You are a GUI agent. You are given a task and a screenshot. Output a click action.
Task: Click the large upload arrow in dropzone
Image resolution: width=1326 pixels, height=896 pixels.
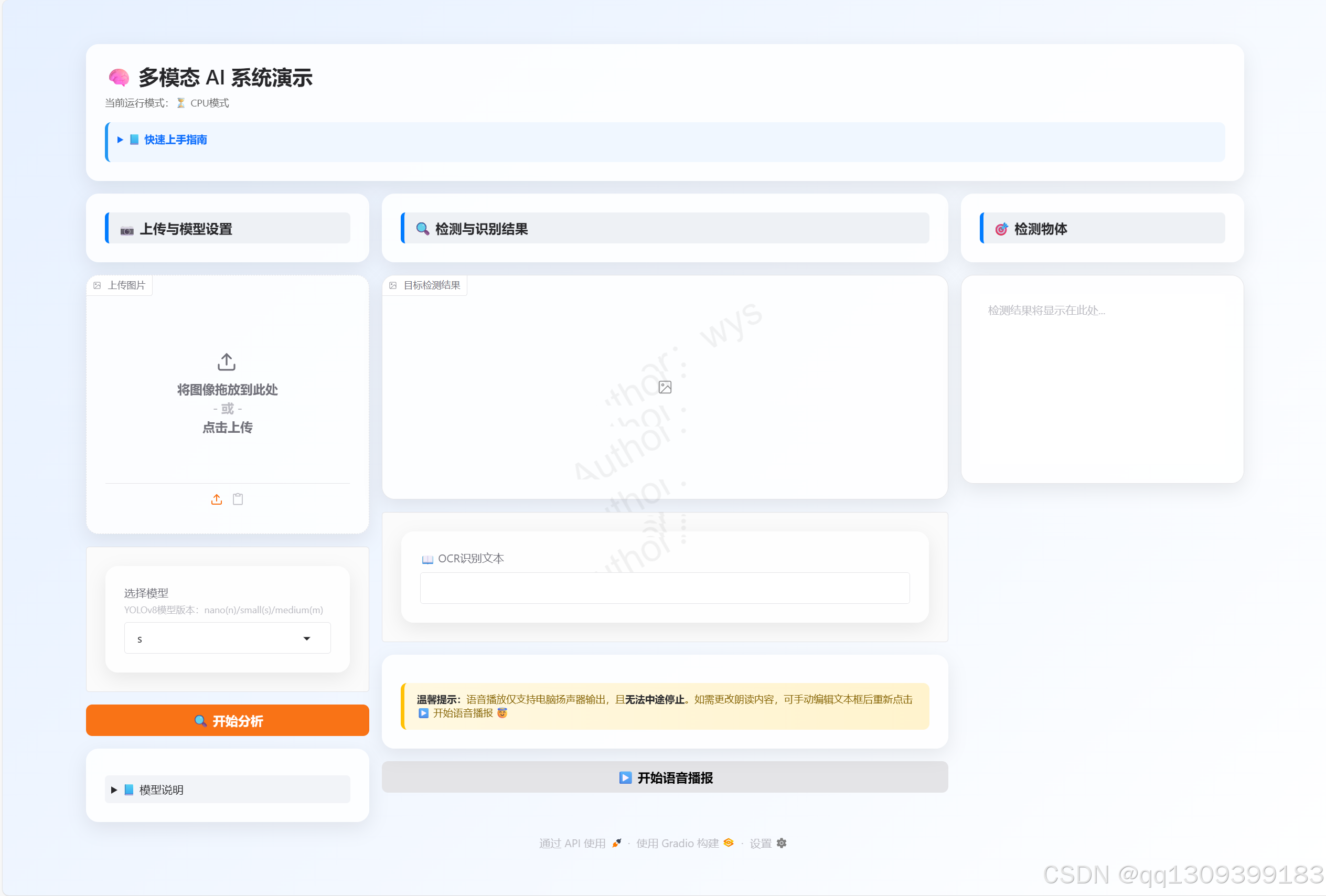(227, 362)
